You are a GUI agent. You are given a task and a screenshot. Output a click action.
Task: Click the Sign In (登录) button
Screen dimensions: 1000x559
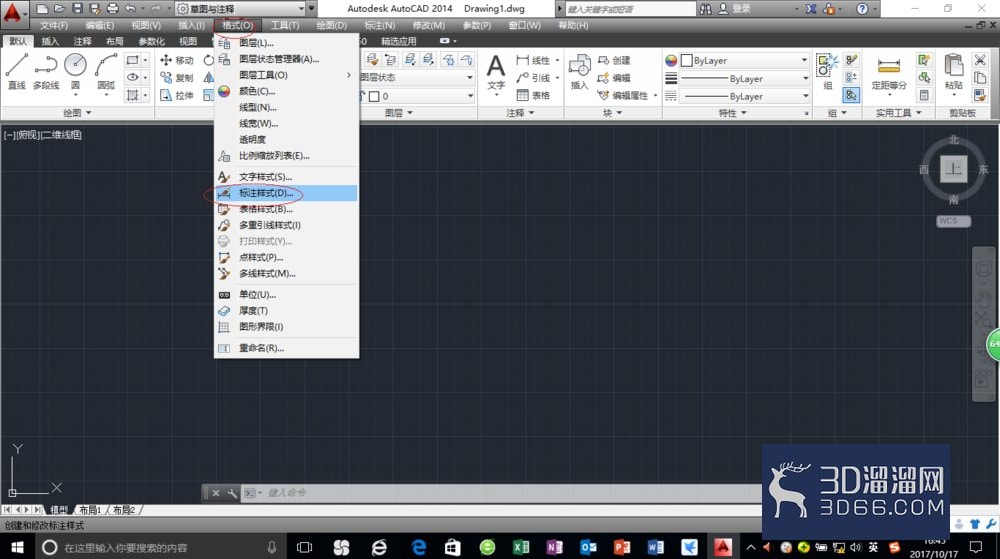735,9
